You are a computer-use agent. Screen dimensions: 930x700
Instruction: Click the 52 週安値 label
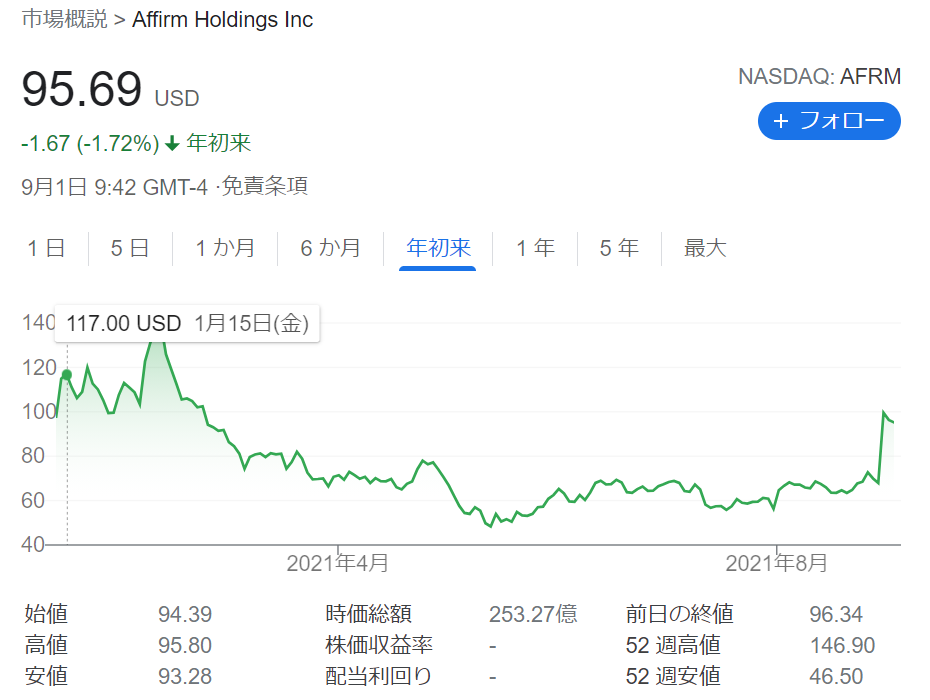coord(673,676)
